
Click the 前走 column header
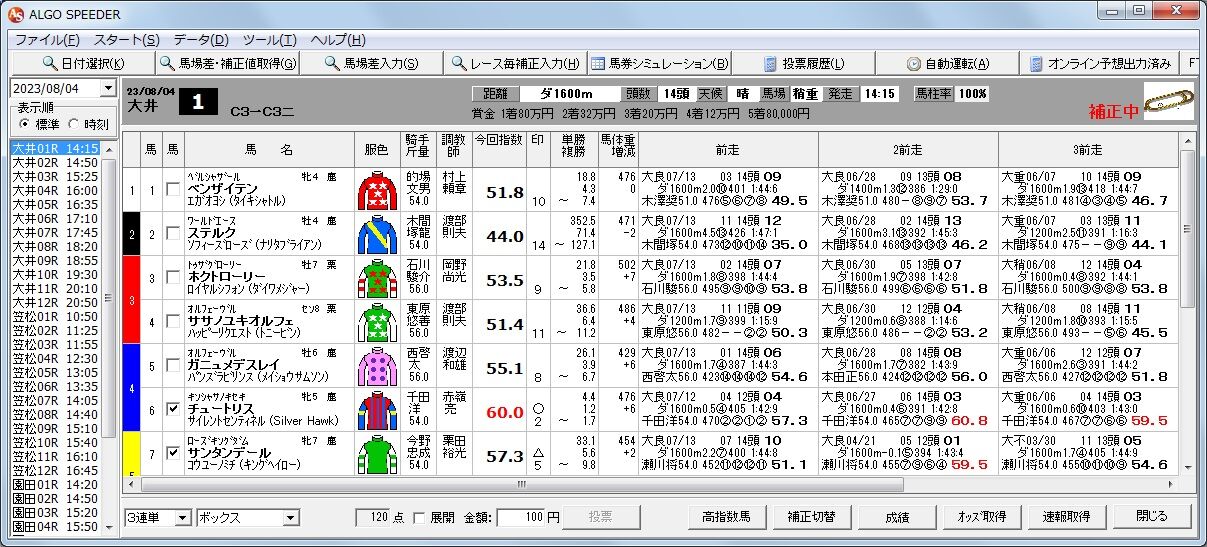[728, 149]
